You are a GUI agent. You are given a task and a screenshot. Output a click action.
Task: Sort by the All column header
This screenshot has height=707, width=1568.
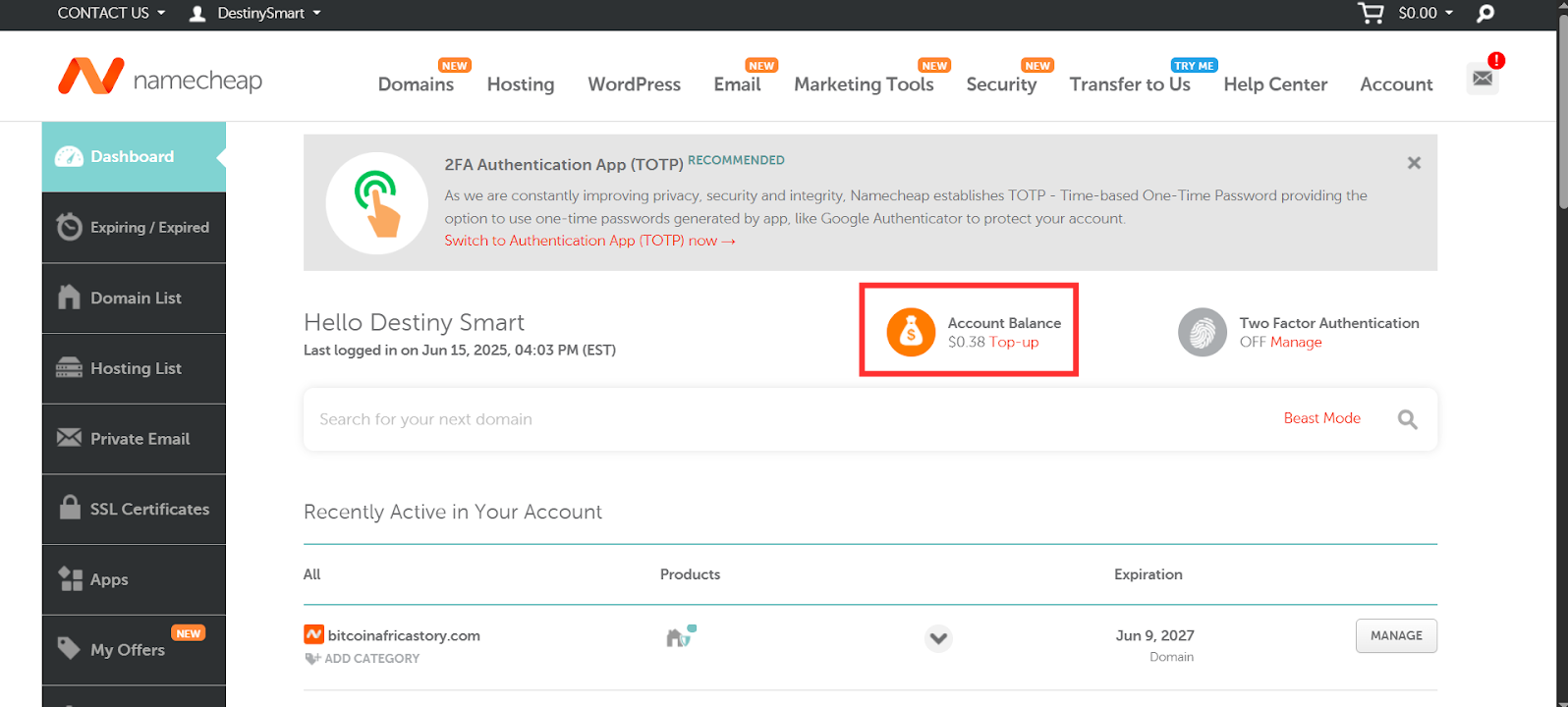point(312,574)
